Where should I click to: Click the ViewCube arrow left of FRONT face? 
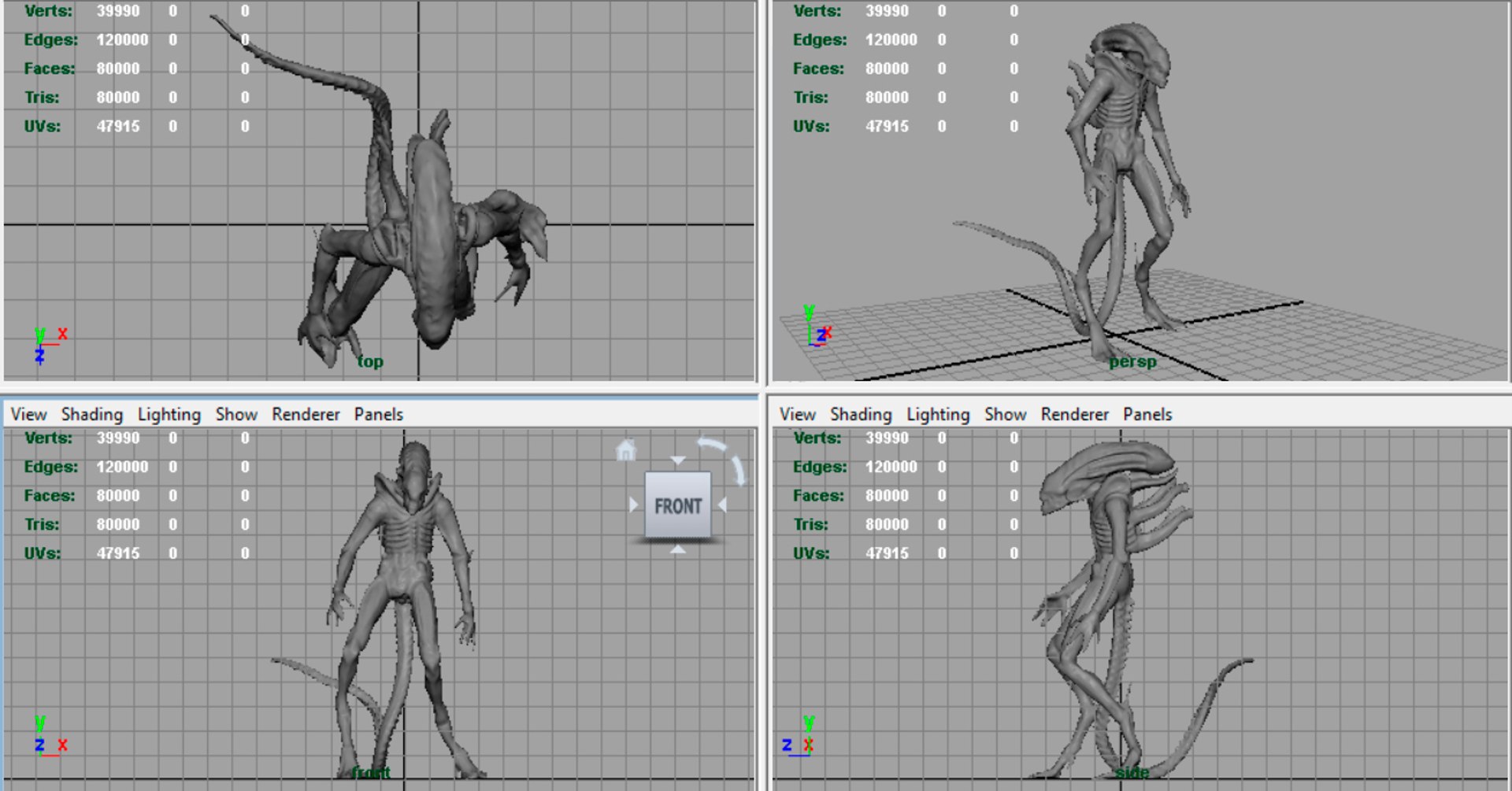coord(634,505)
